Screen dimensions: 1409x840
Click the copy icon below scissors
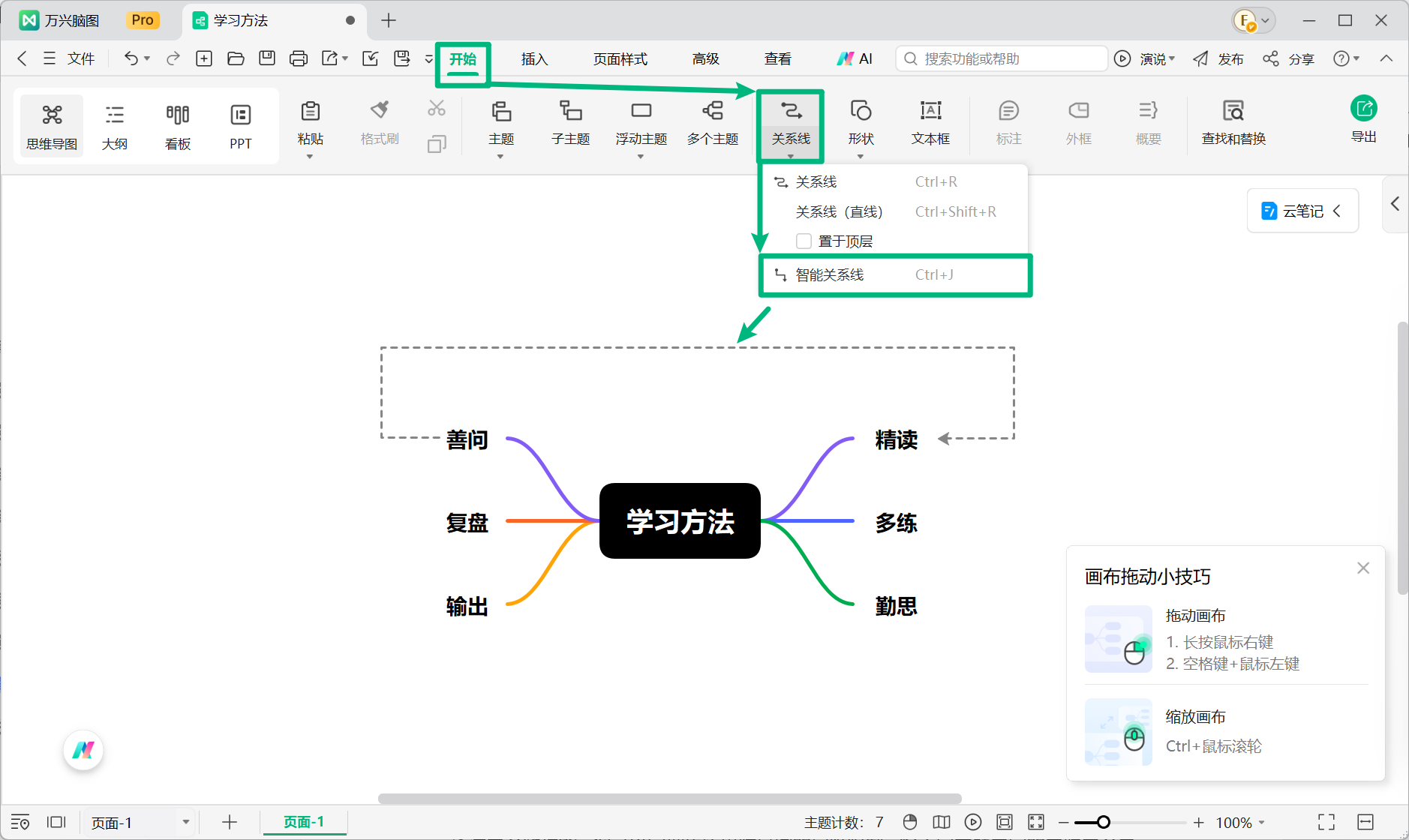click(436, 143)
